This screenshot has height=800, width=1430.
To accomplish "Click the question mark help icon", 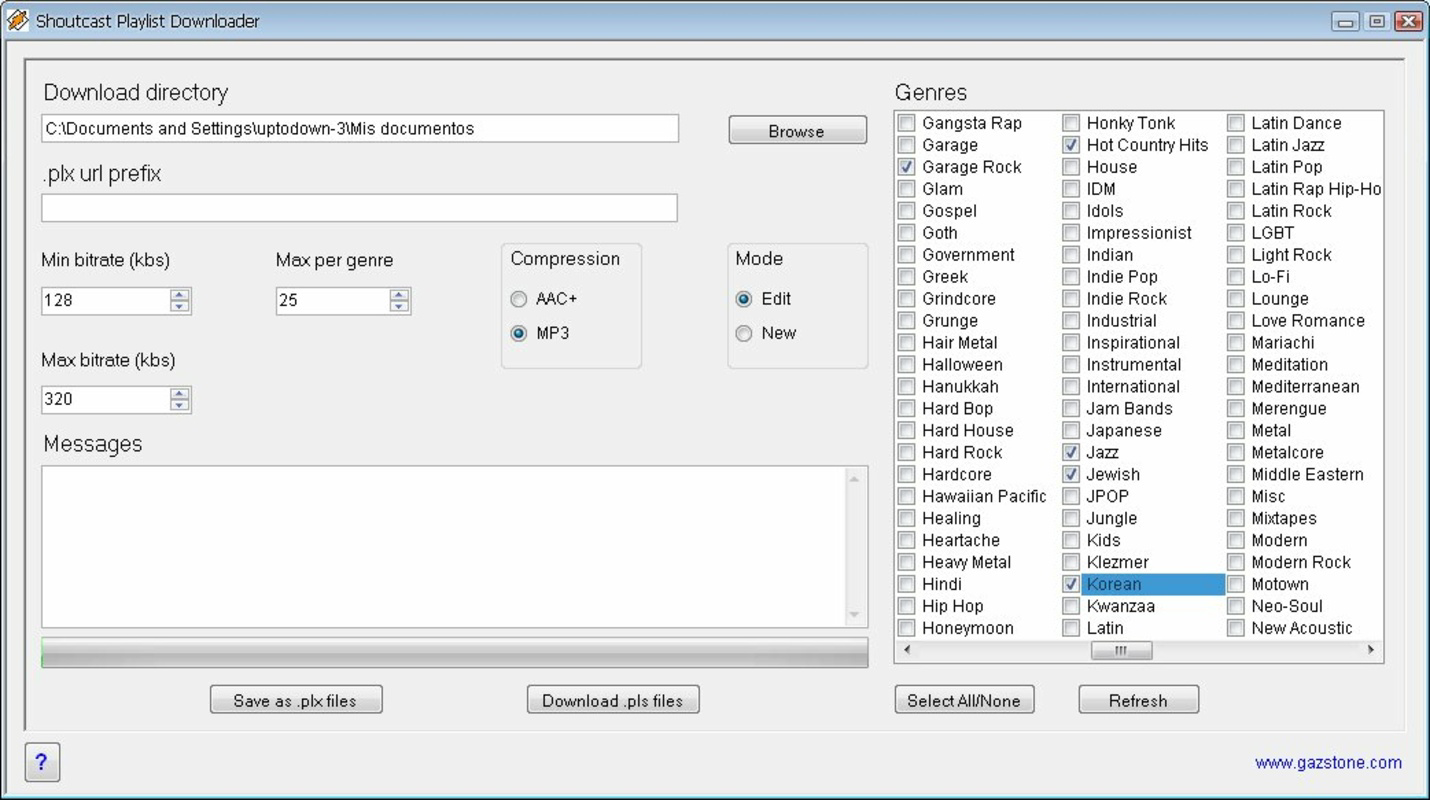I will [x=42, y=762].
